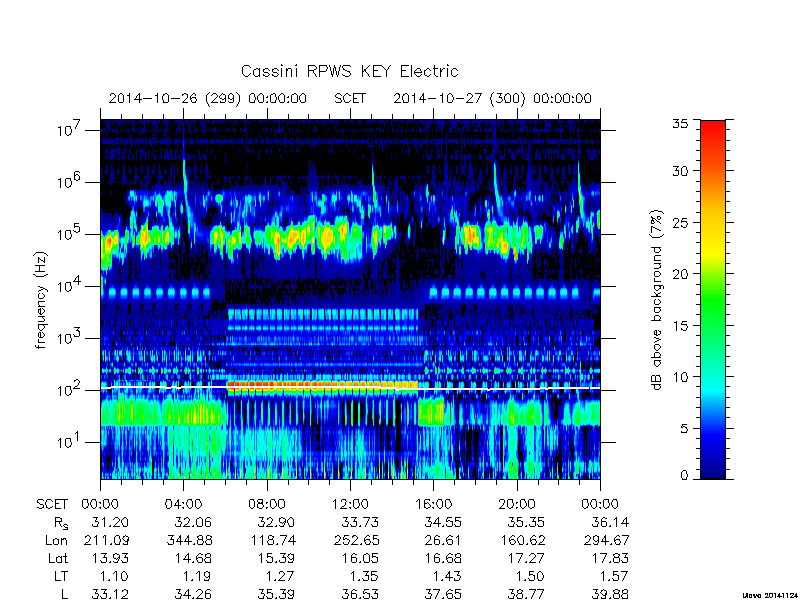Click the 35 tick on the color scale
The image size is (800, 600).
680,124
